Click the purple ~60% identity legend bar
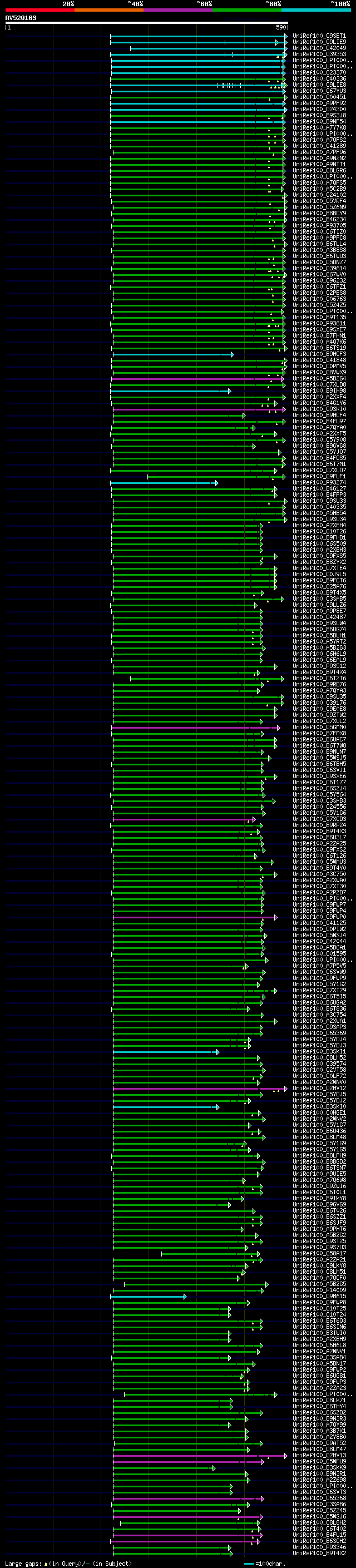Viewport: 356px width, 1568px height. pyautogui.click(x=179, y=10)
